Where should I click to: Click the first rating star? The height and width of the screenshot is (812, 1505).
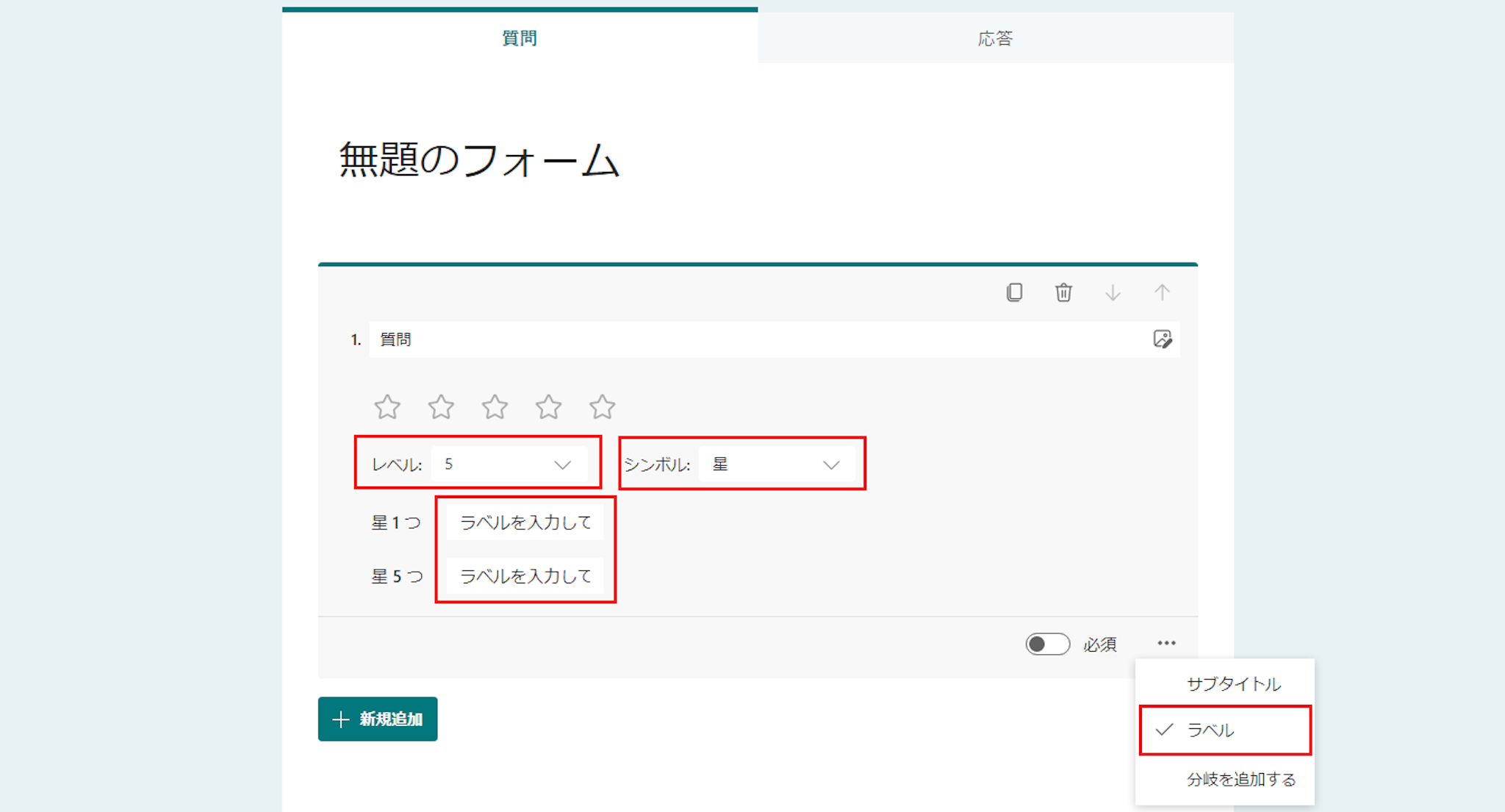[x=387, y=406]
